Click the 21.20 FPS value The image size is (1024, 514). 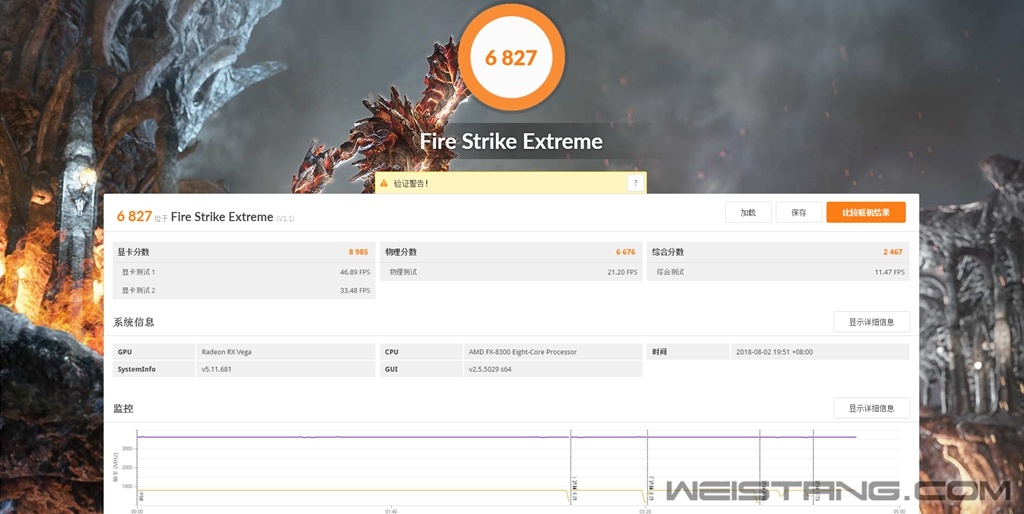click(622, 272)
